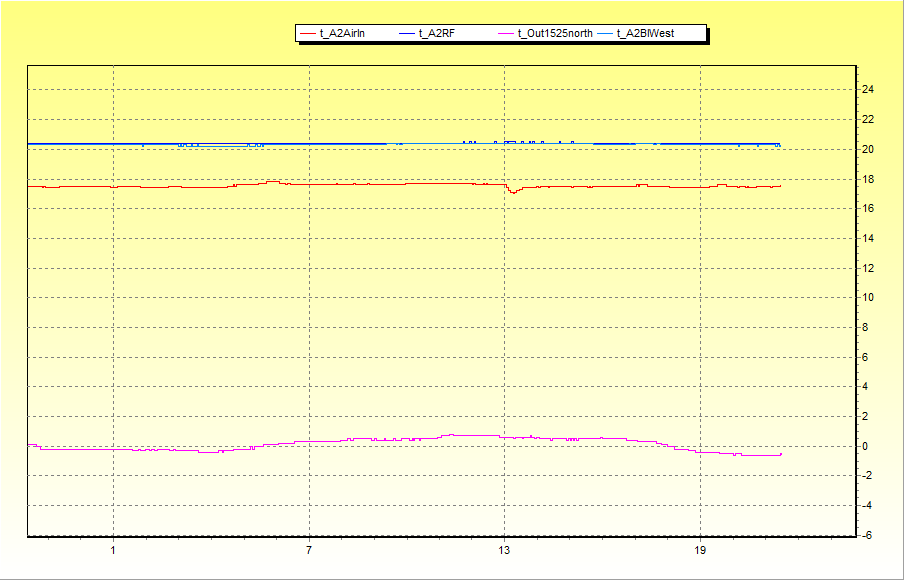Click line sample left of t_A2BlWest
This screenshot has height=580, width=904.
[605, 34]
